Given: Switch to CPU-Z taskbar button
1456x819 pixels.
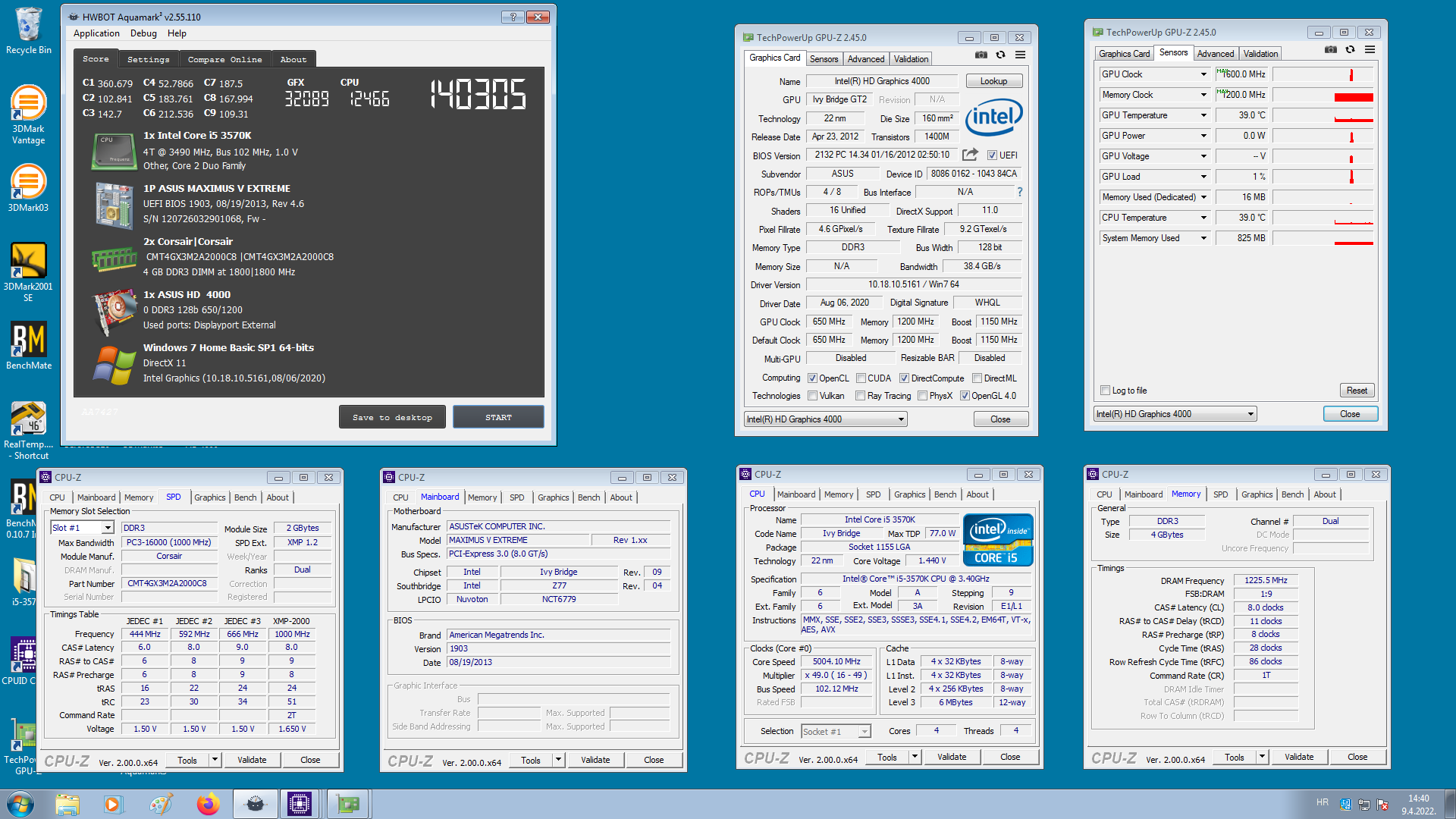Looking at the screenshot, I should [300, 804].
